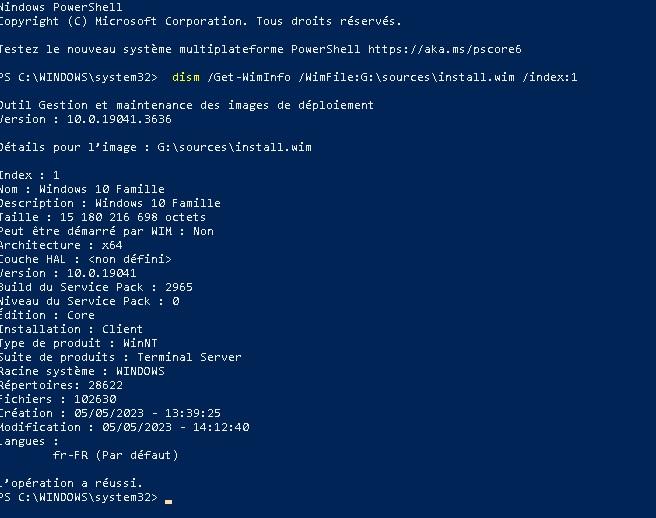This screenshot has height=518, width=656.
Task: Click the dism command name in the prompt line
Action: 186,77
